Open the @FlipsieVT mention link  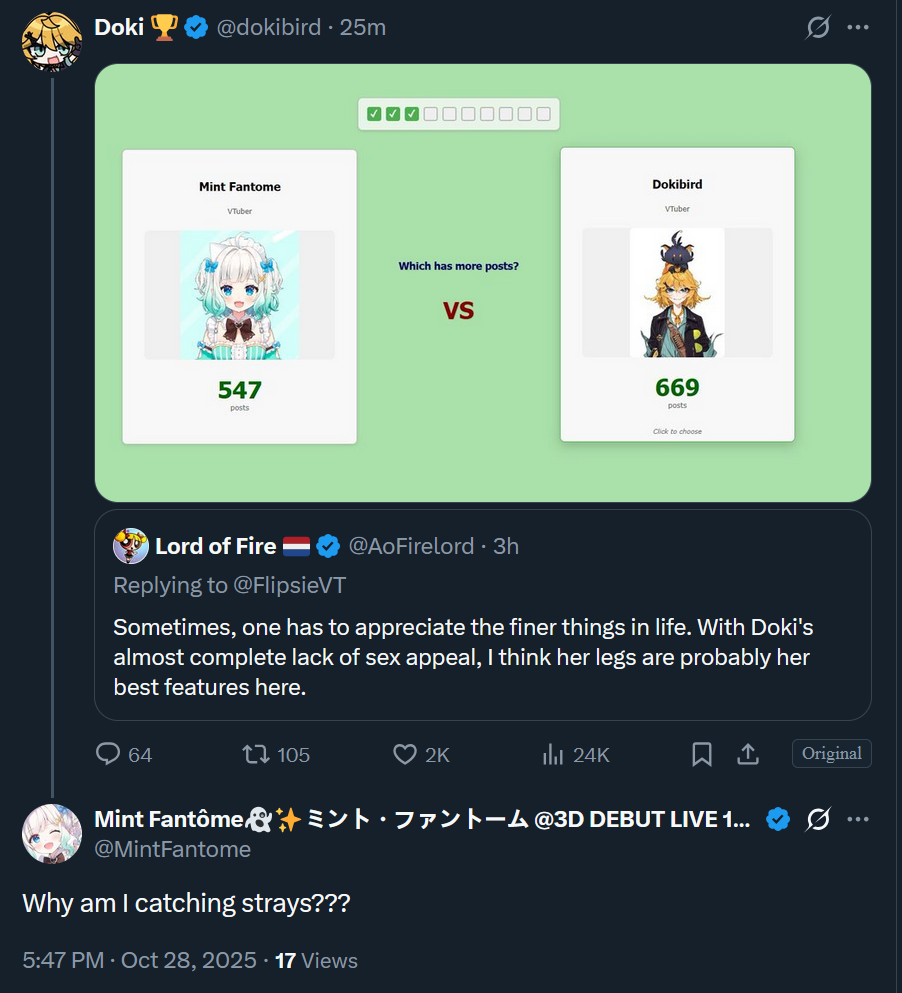coord(289,585)
